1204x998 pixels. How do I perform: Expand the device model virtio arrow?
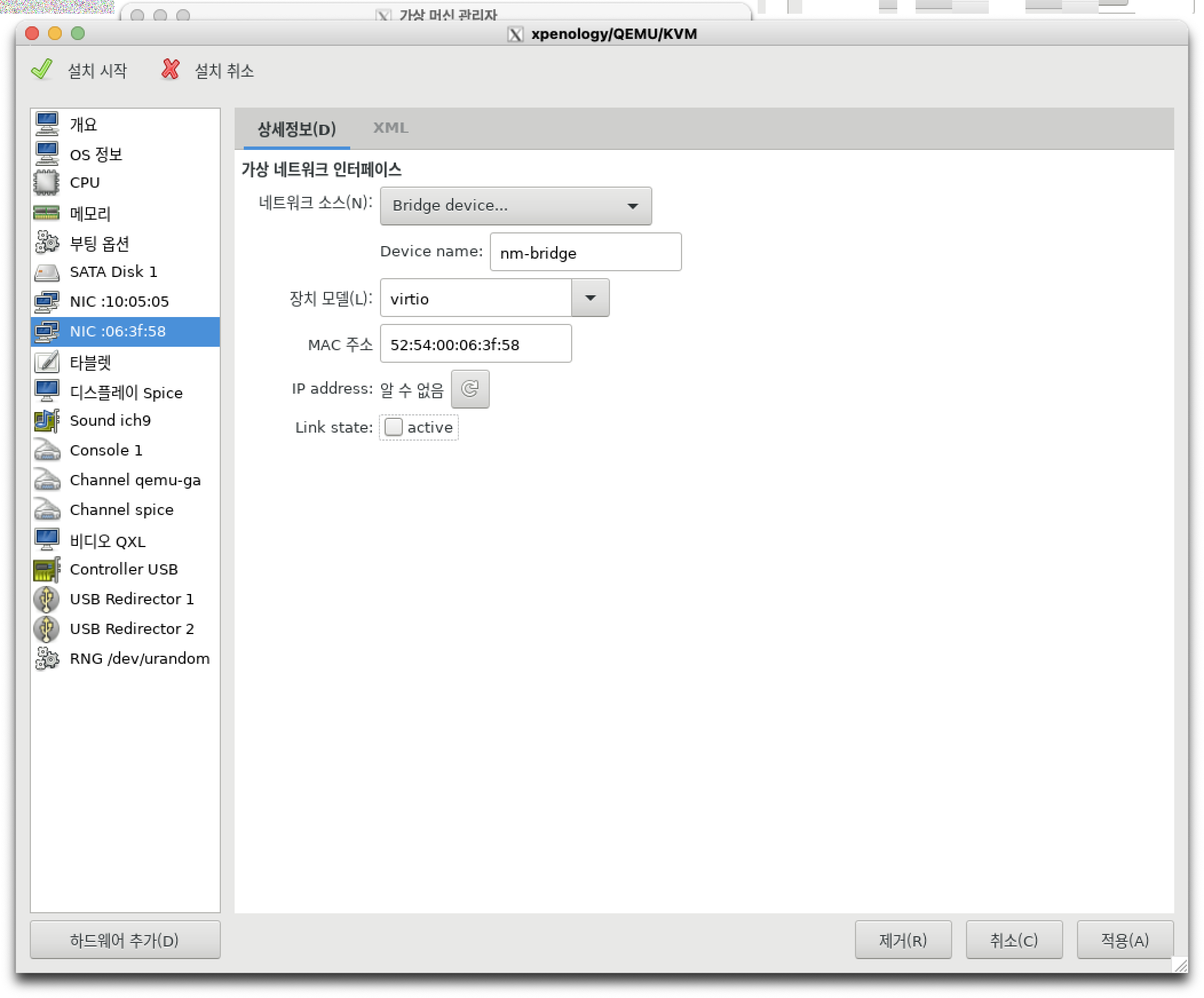(x=590, y=298)
